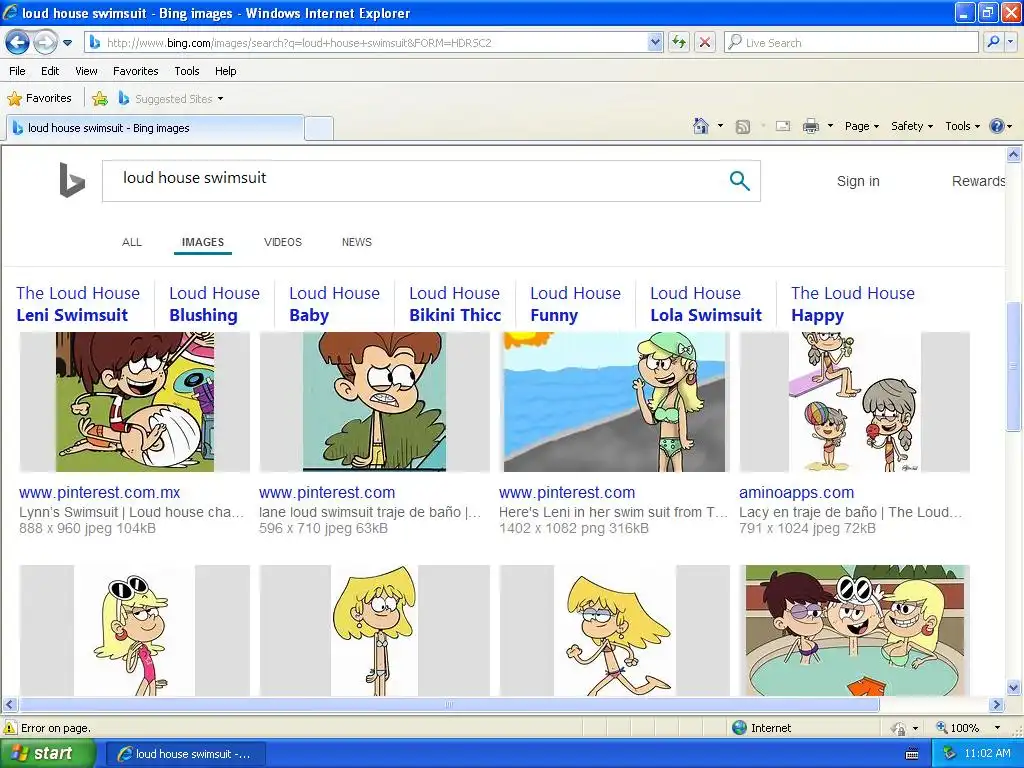Open the Safety command dropdown
The image size is (1024, 768).
click(912, 126)
